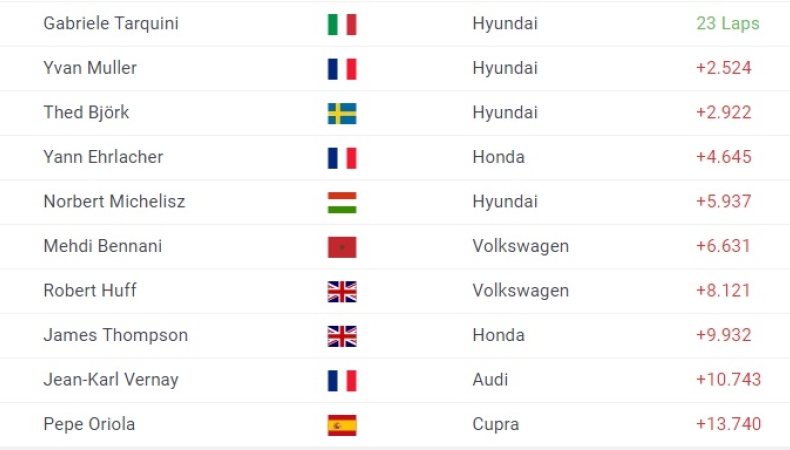
Task: Select driver name Yvan Muller
Action: pyautogui.click(x=90, y=68)
